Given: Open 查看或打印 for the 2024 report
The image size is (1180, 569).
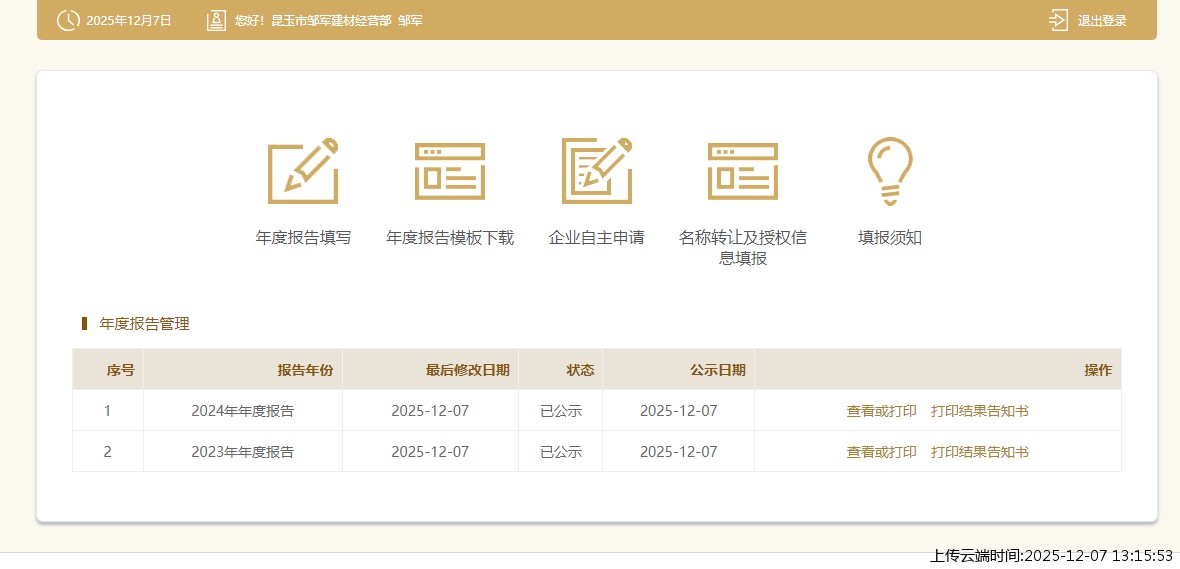Looking at the screenshot, I should click(881, 411).
